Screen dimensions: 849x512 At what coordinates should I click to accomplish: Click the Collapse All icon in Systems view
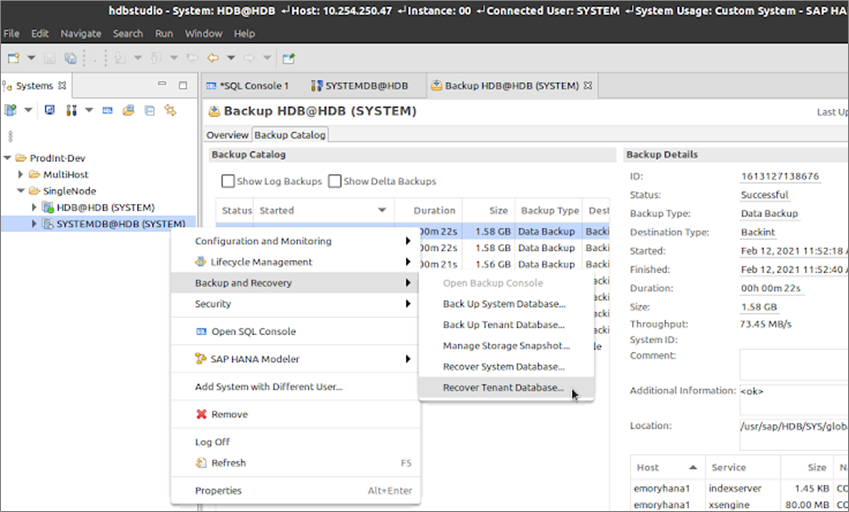[149, 110]
